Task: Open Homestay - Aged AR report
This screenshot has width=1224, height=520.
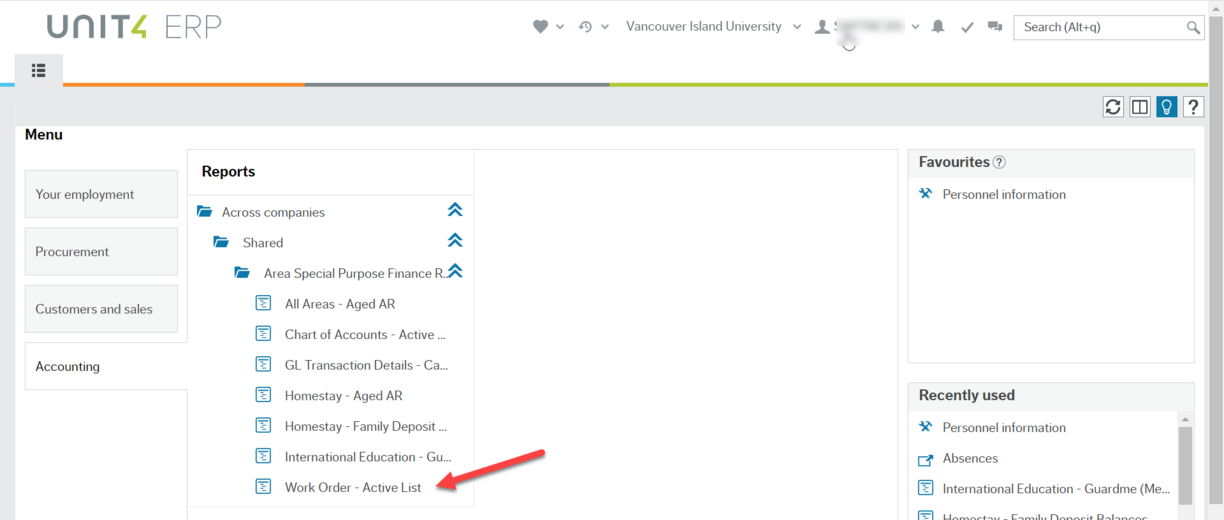Action: click(343, 396)
